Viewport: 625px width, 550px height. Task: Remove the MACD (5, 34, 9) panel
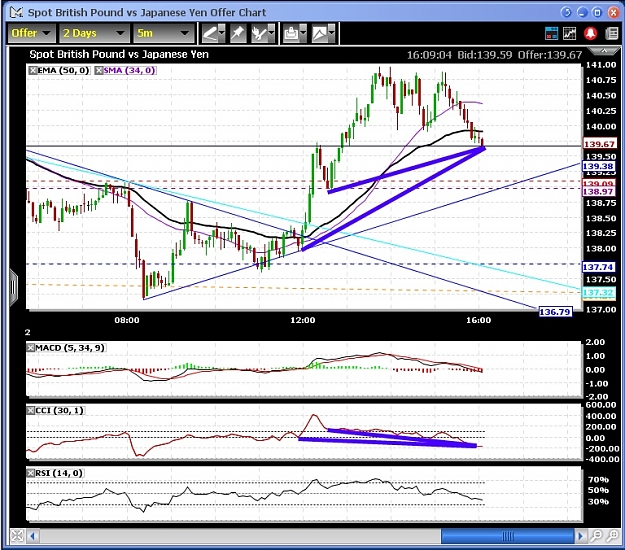(x=31, y=348)
